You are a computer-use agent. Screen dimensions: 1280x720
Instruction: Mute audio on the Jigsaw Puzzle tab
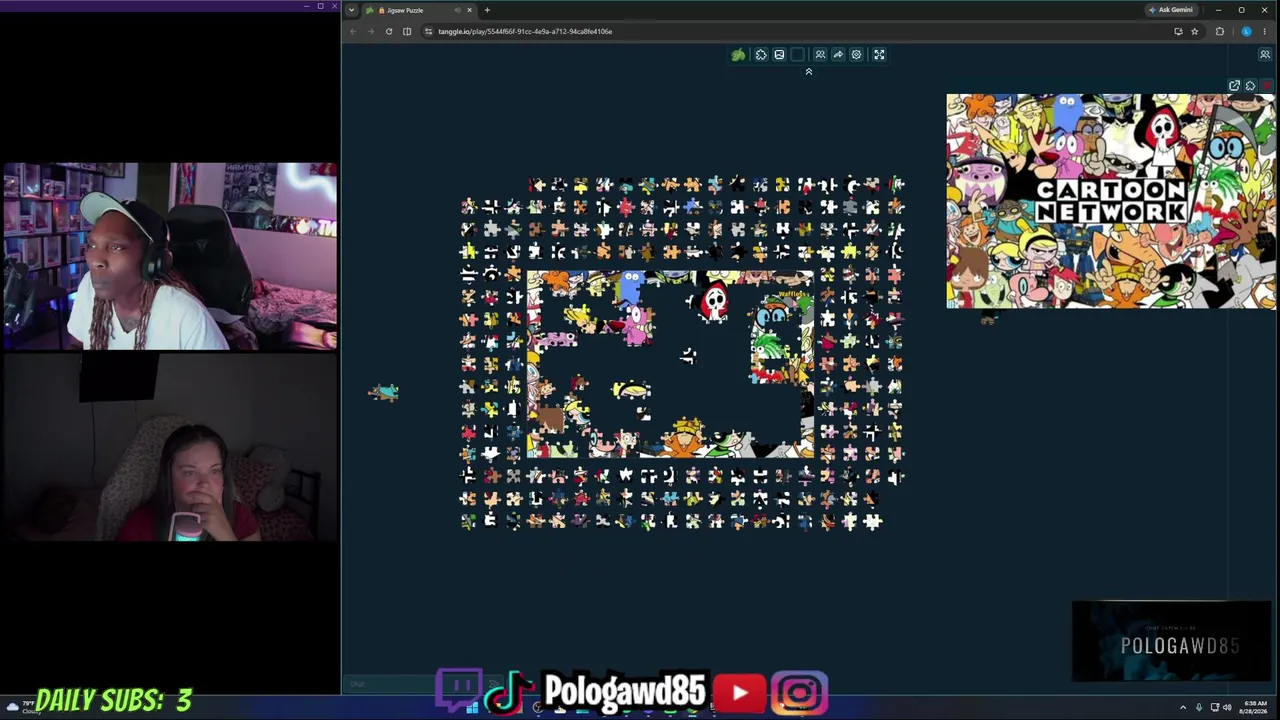457,10
